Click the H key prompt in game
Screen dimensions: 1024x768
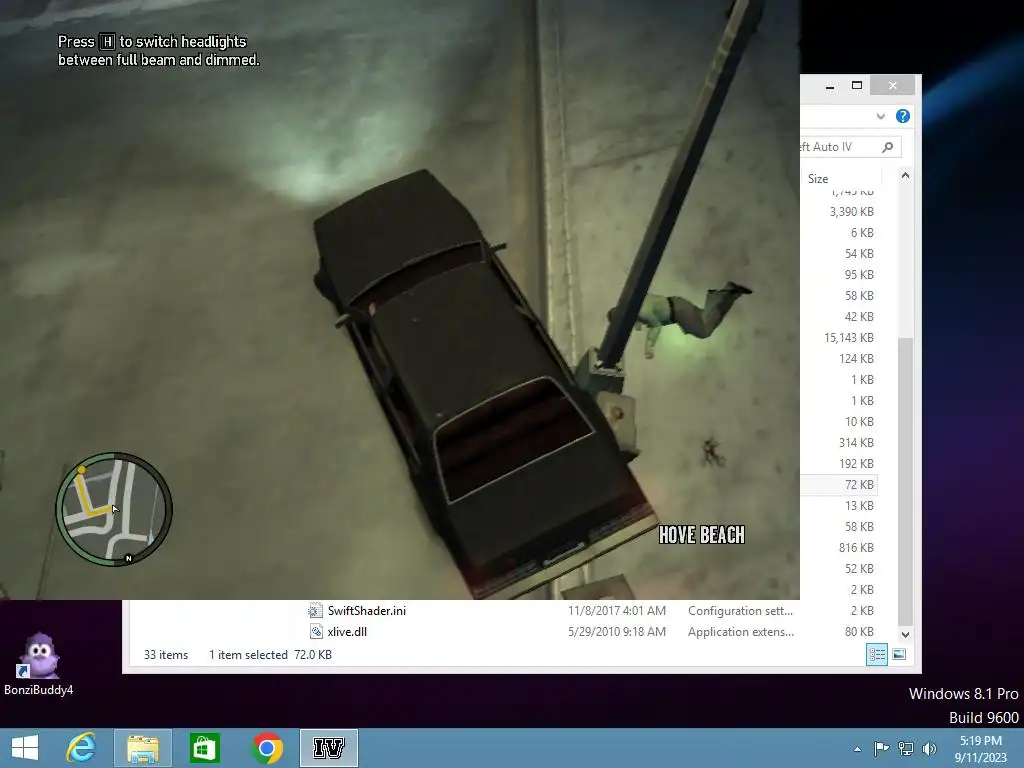pyautogui.click(x=107, y=42)
